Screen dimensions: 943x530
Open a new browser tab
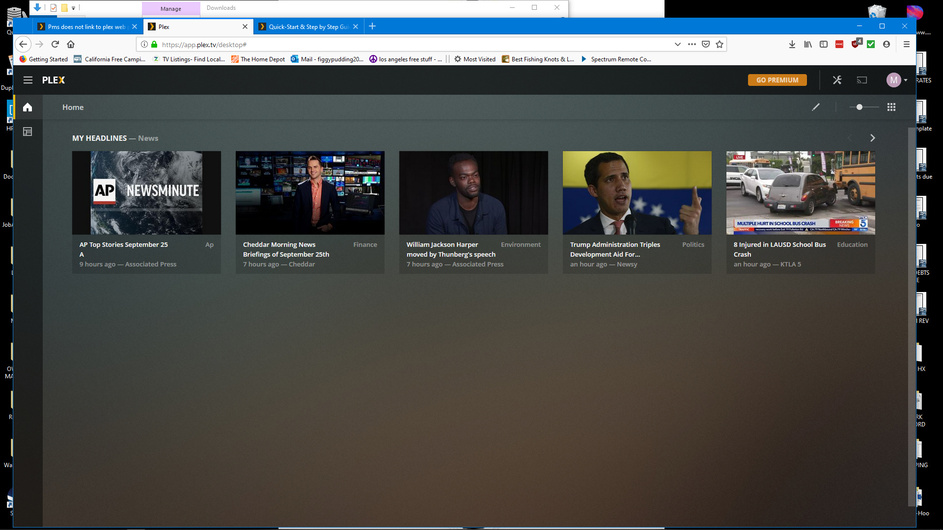(x=372, y=26)
